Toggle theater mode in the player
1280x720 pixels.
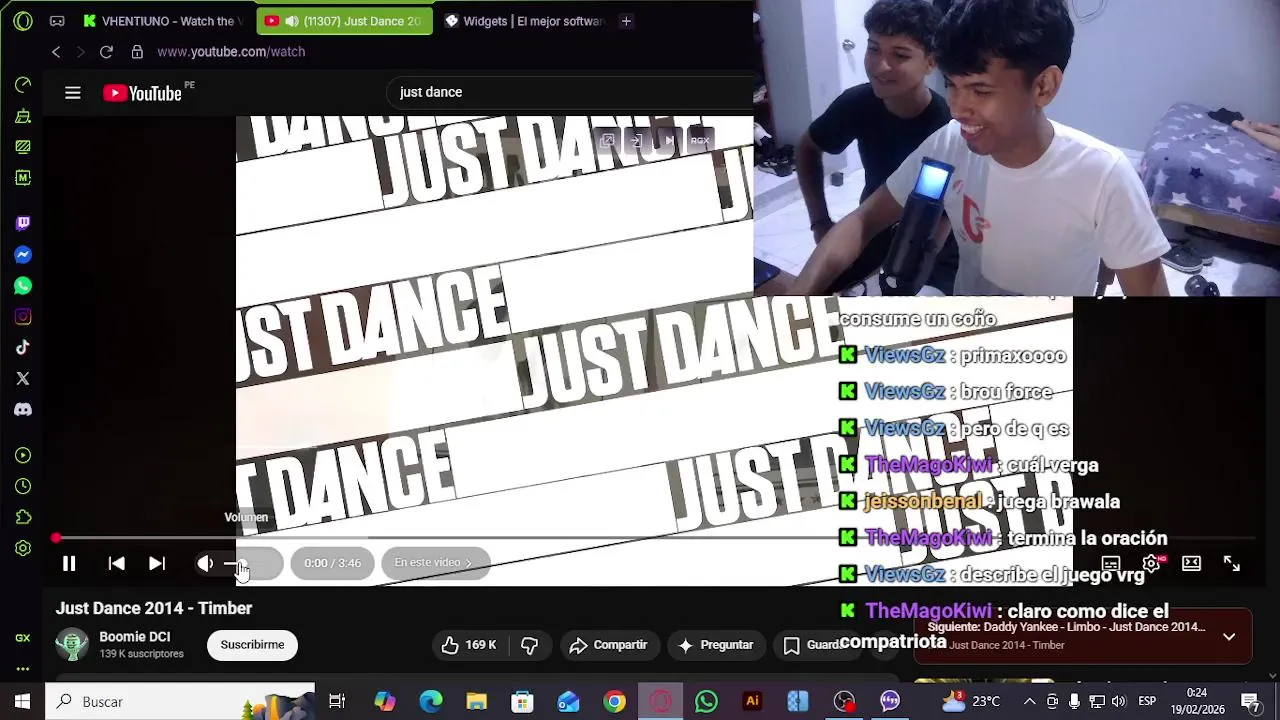pyautogui.click(x=1191, y=564)
